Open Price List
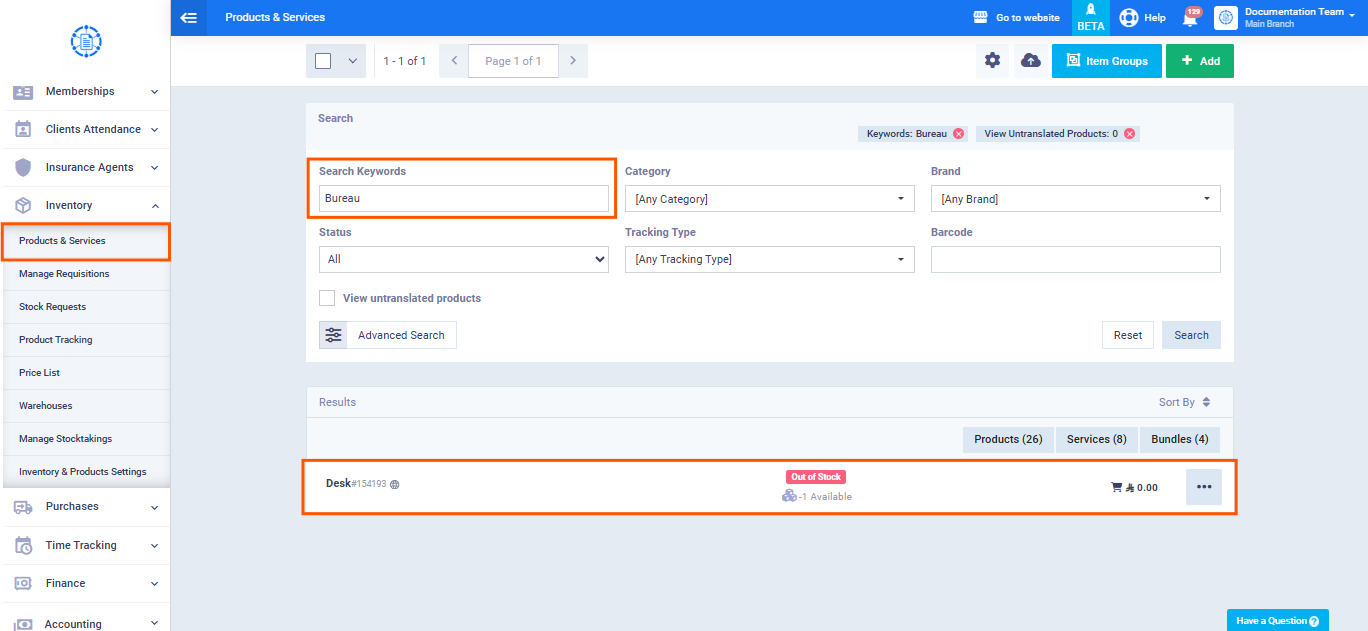The image size is (1368, 631). tap(86, 373)
